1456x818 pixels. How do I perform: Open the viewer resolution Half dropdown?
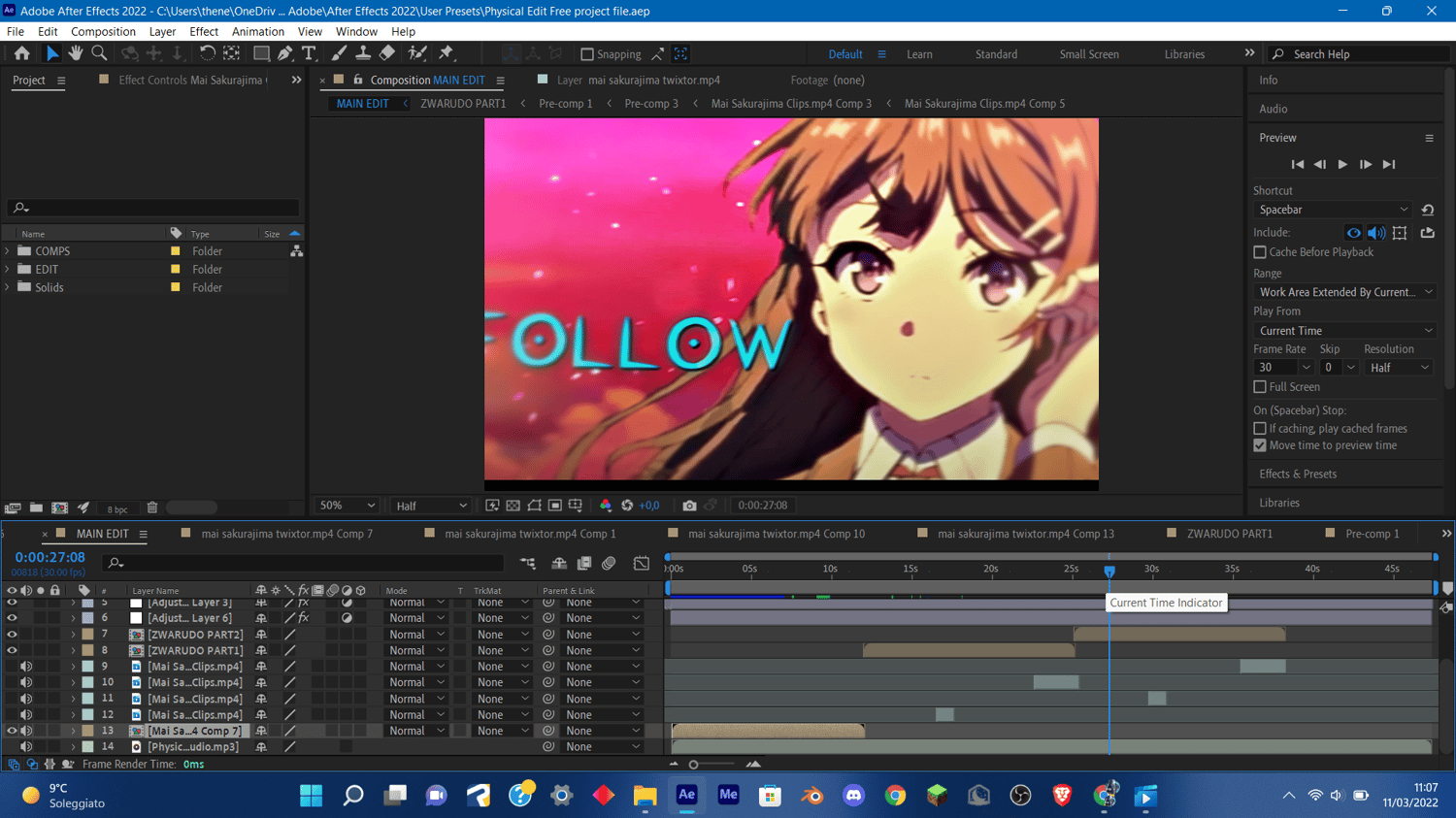[x=431, y=506]
